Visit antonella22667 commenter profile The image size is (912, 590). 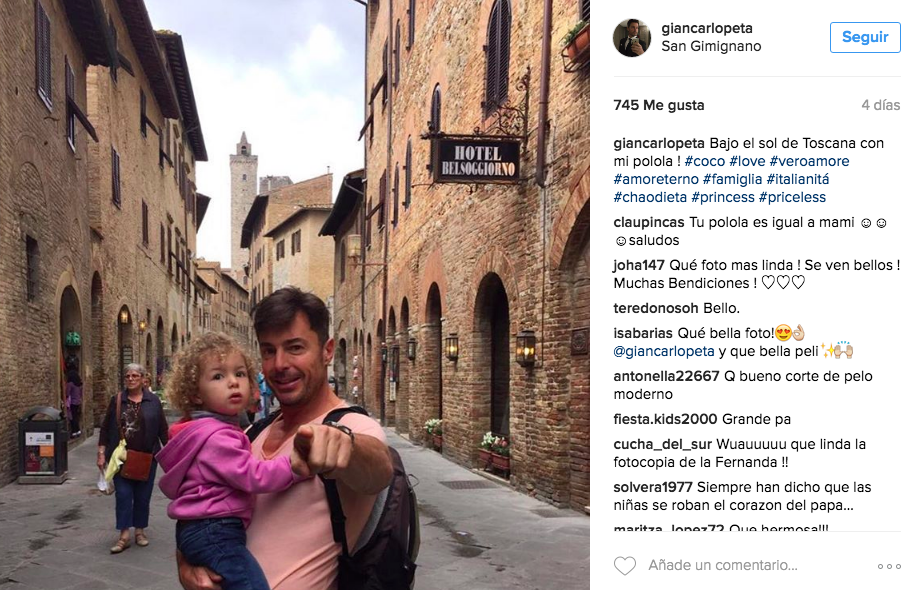point(666,376)
